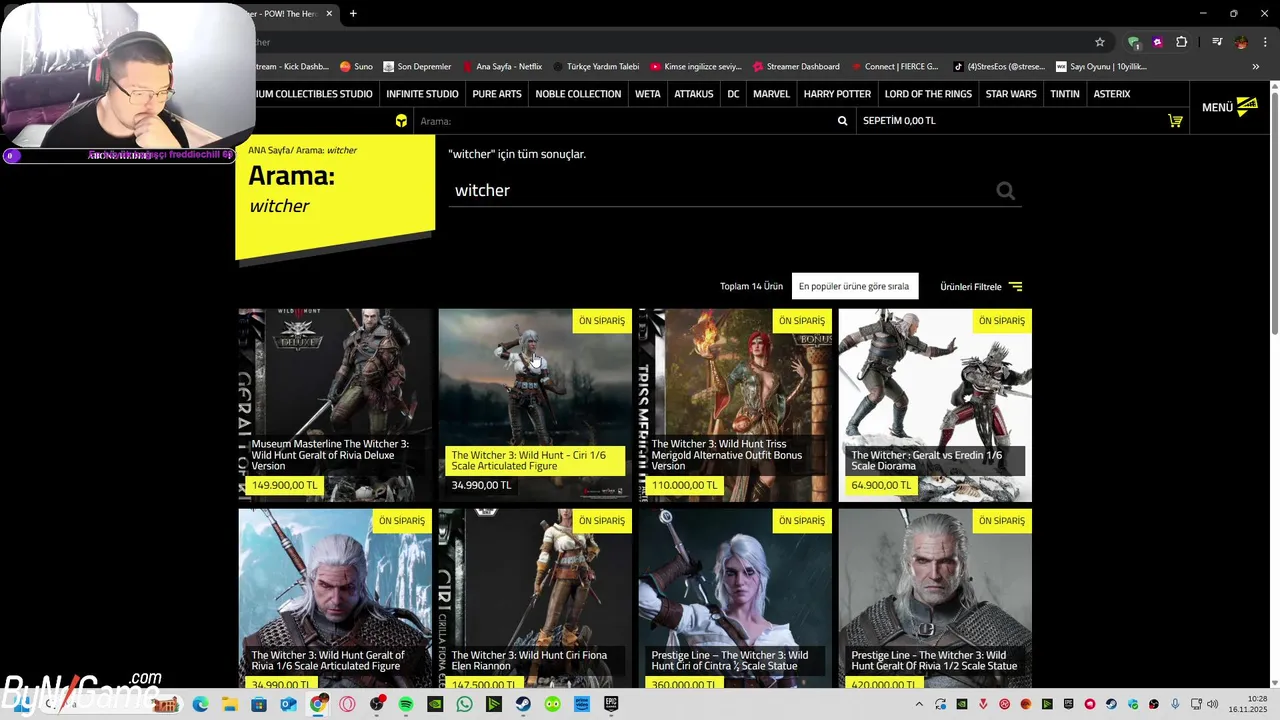Click the magnifier icon in the header search

[x=842, y=121]
